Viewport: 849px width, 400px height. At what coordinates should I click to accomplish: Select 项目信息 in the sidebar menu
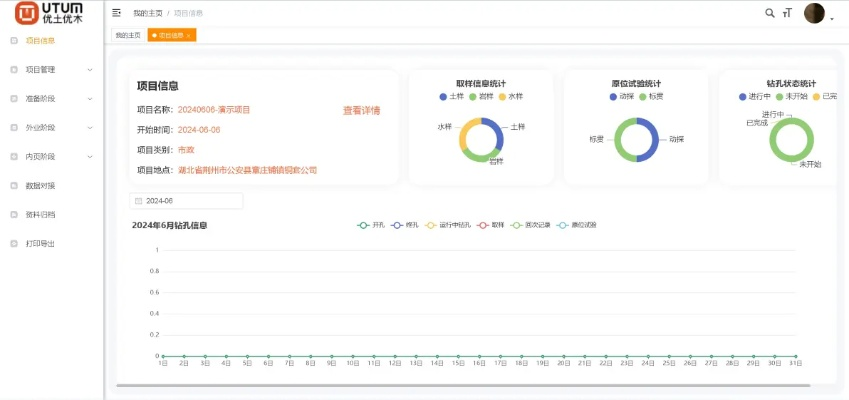coord(40,41)
